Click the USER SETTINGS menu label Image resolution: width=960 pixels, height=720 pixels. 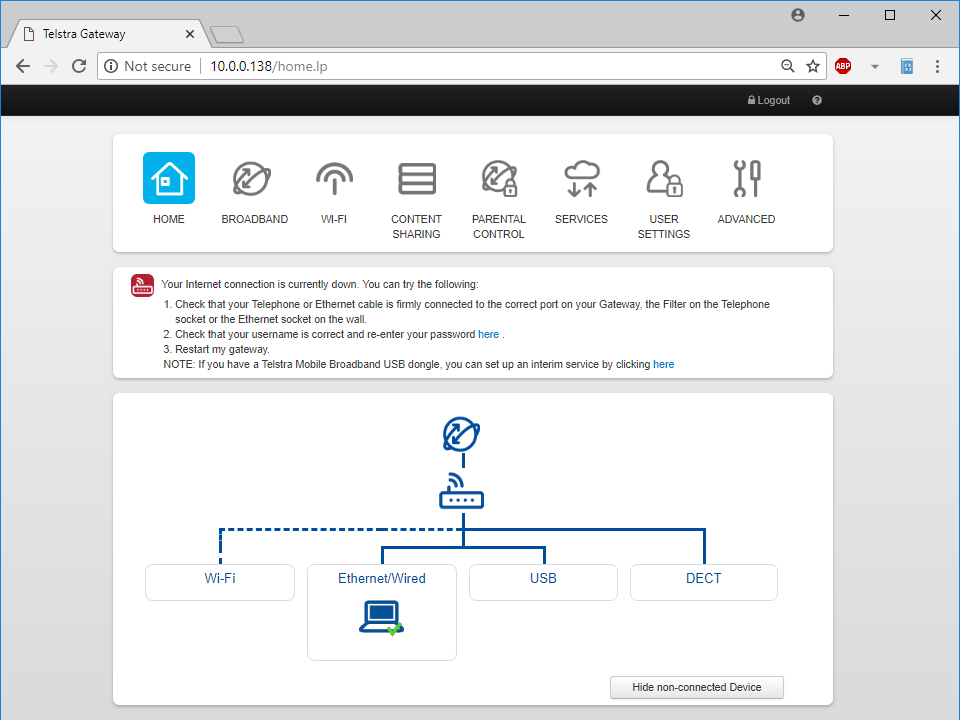664,227
